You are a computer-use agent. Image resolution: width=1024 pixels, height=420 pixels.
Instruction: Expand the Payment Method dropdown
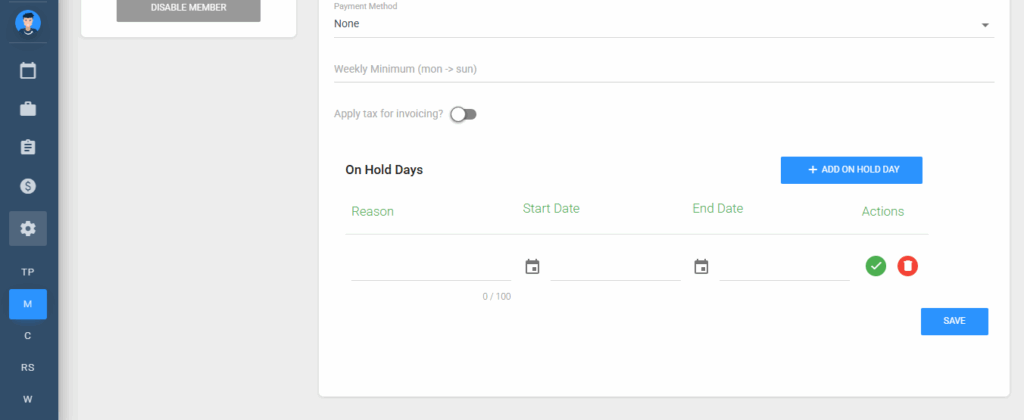click(x=664, y=24)
